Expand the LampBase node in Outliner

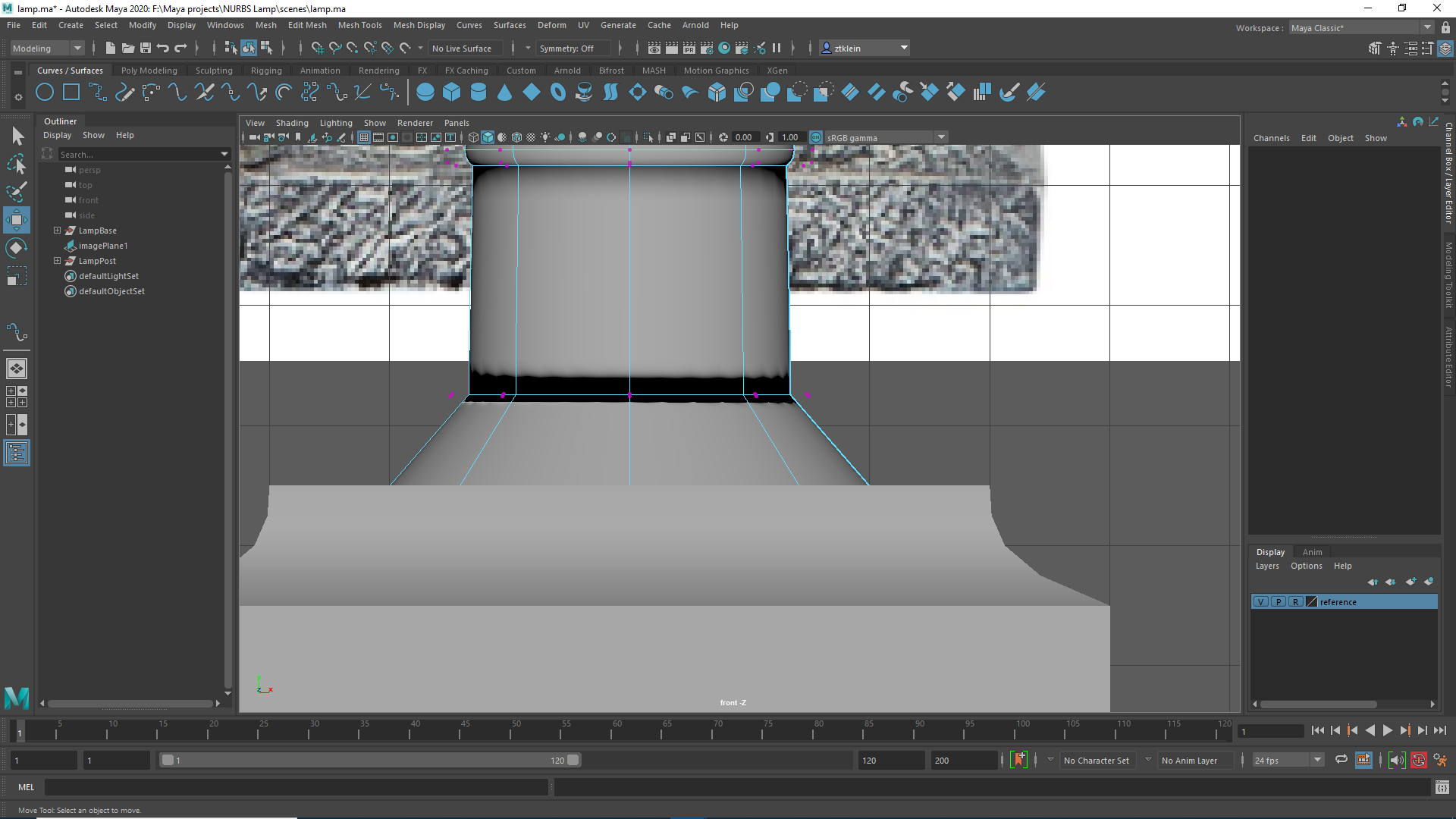point(57,231)
